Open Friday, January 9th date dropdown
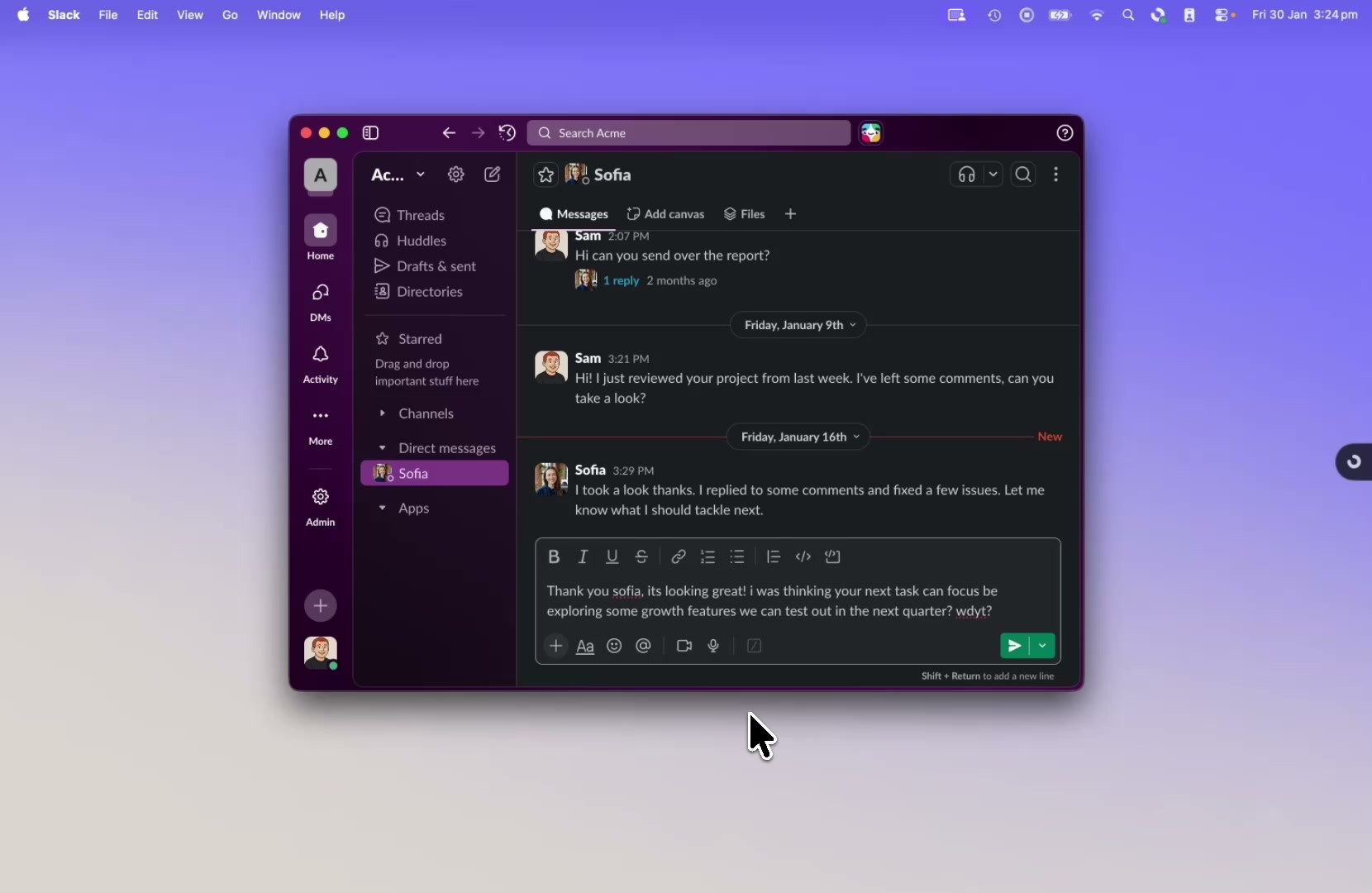 [799, 326]
